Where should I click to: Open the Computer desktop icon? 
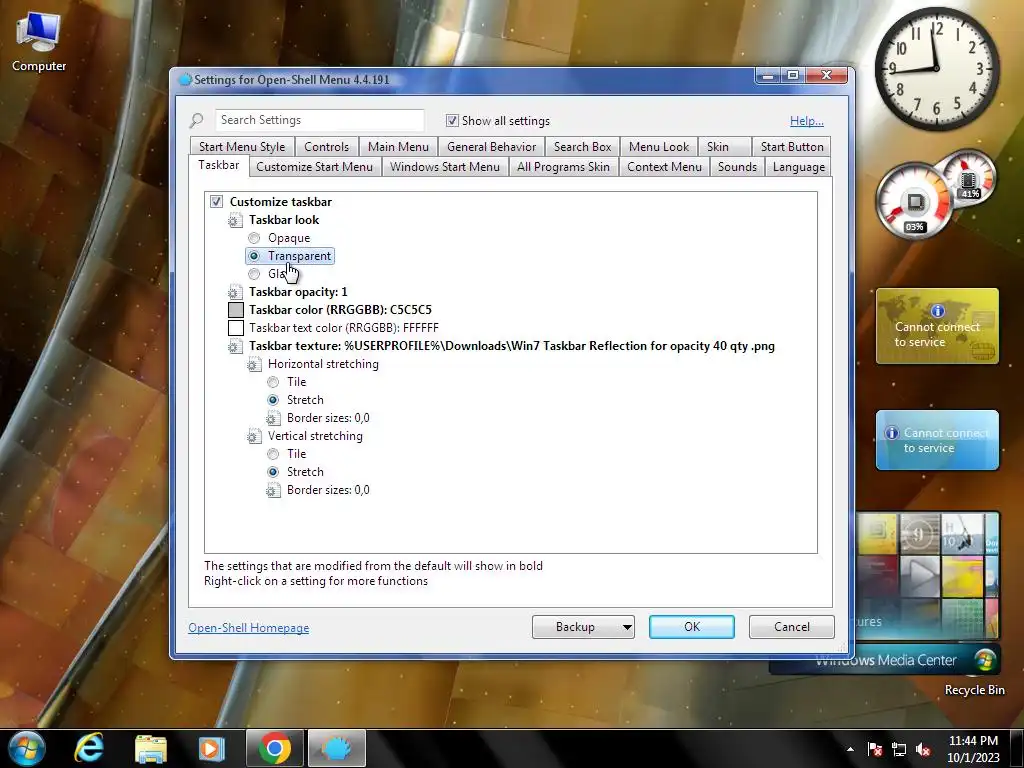[39, 40]
